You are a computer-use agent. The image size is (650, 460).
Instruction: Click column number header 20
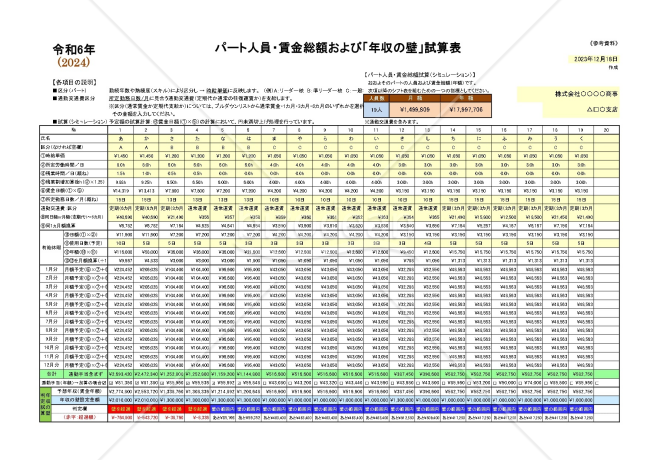(606, 130)
